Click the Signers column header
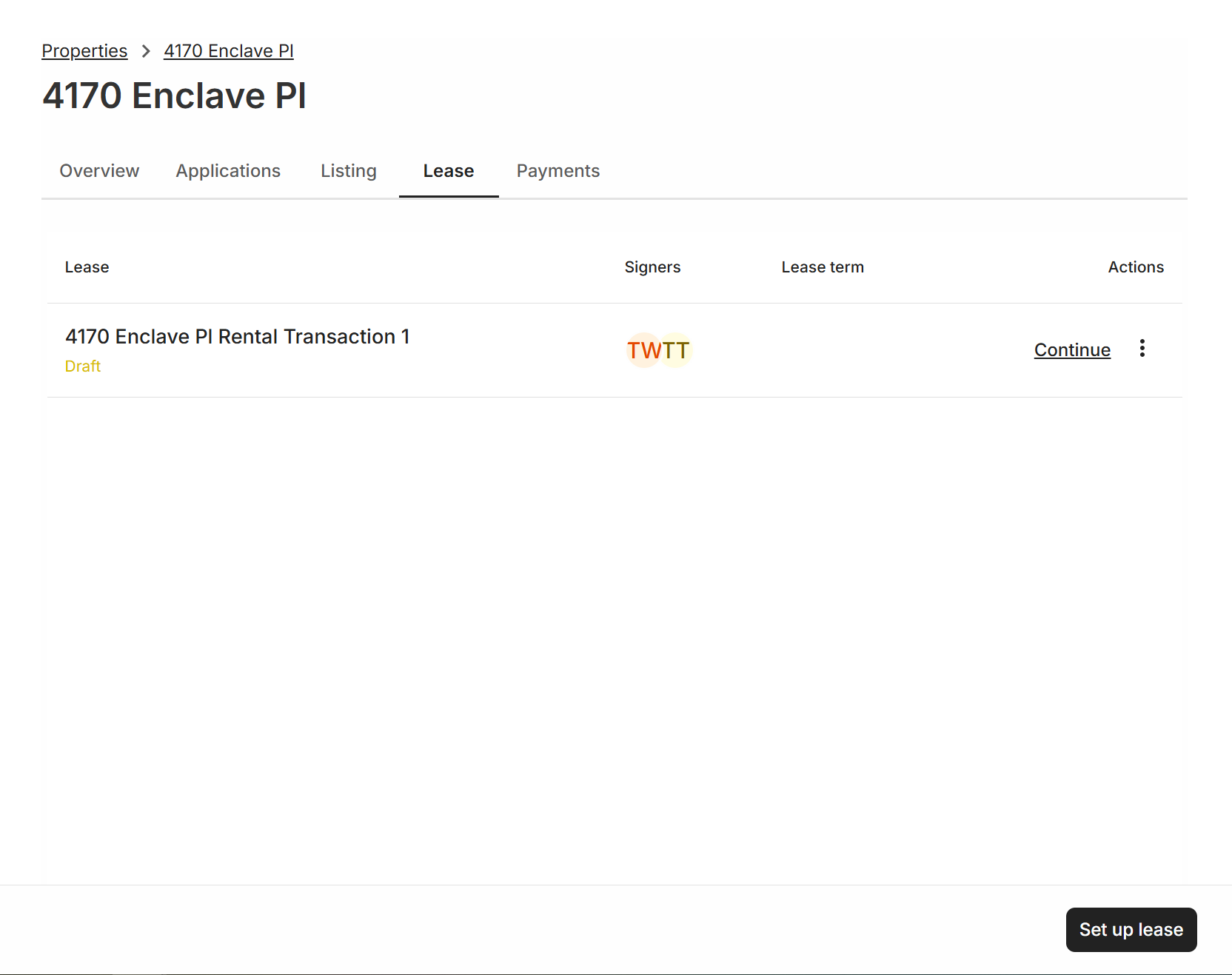This screenshot has width=1232, height=975. point(652,267)
